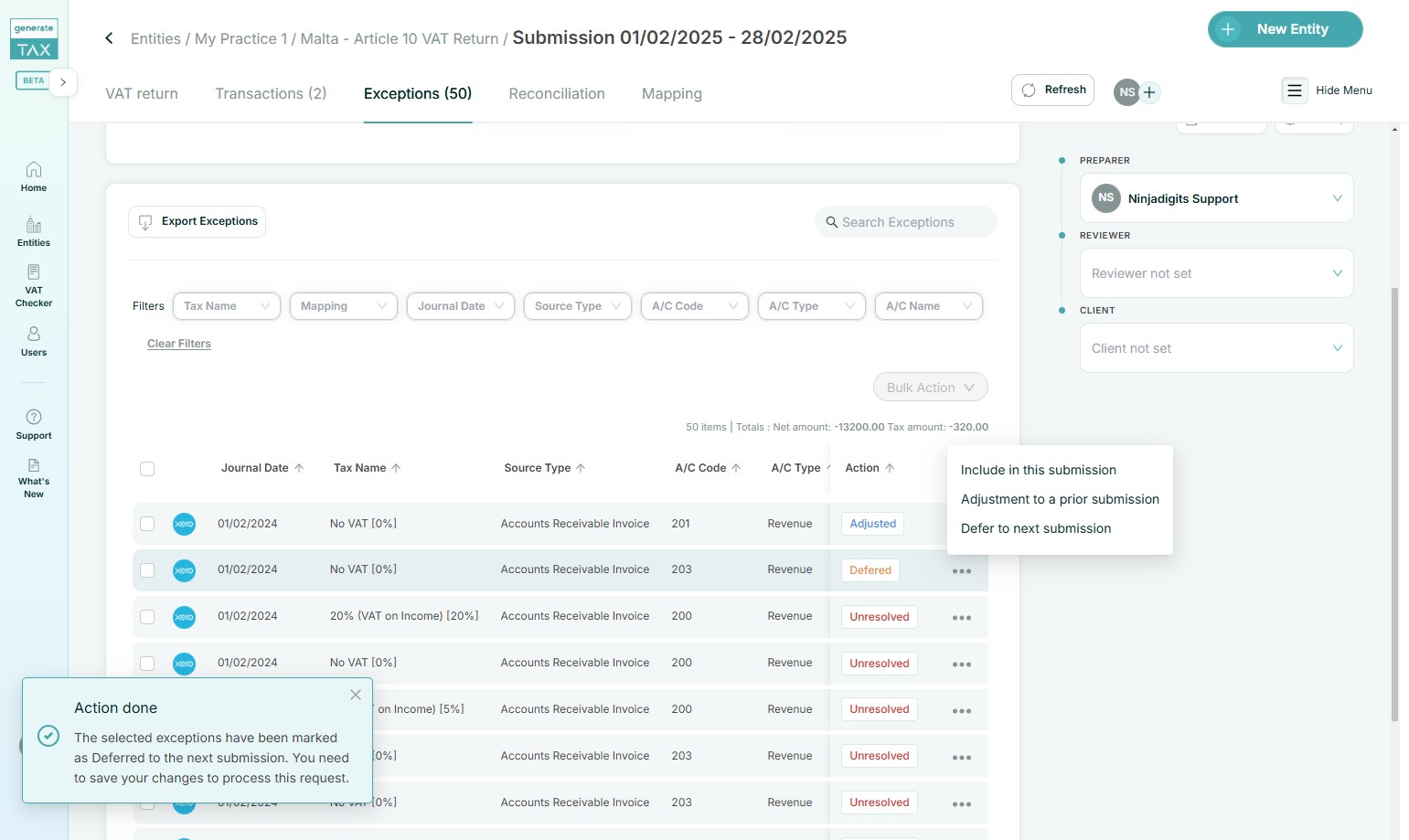Click Hide Menu button
Image resolution: width=1409 pixels, height=840 pixels.
pos(1328,90)
